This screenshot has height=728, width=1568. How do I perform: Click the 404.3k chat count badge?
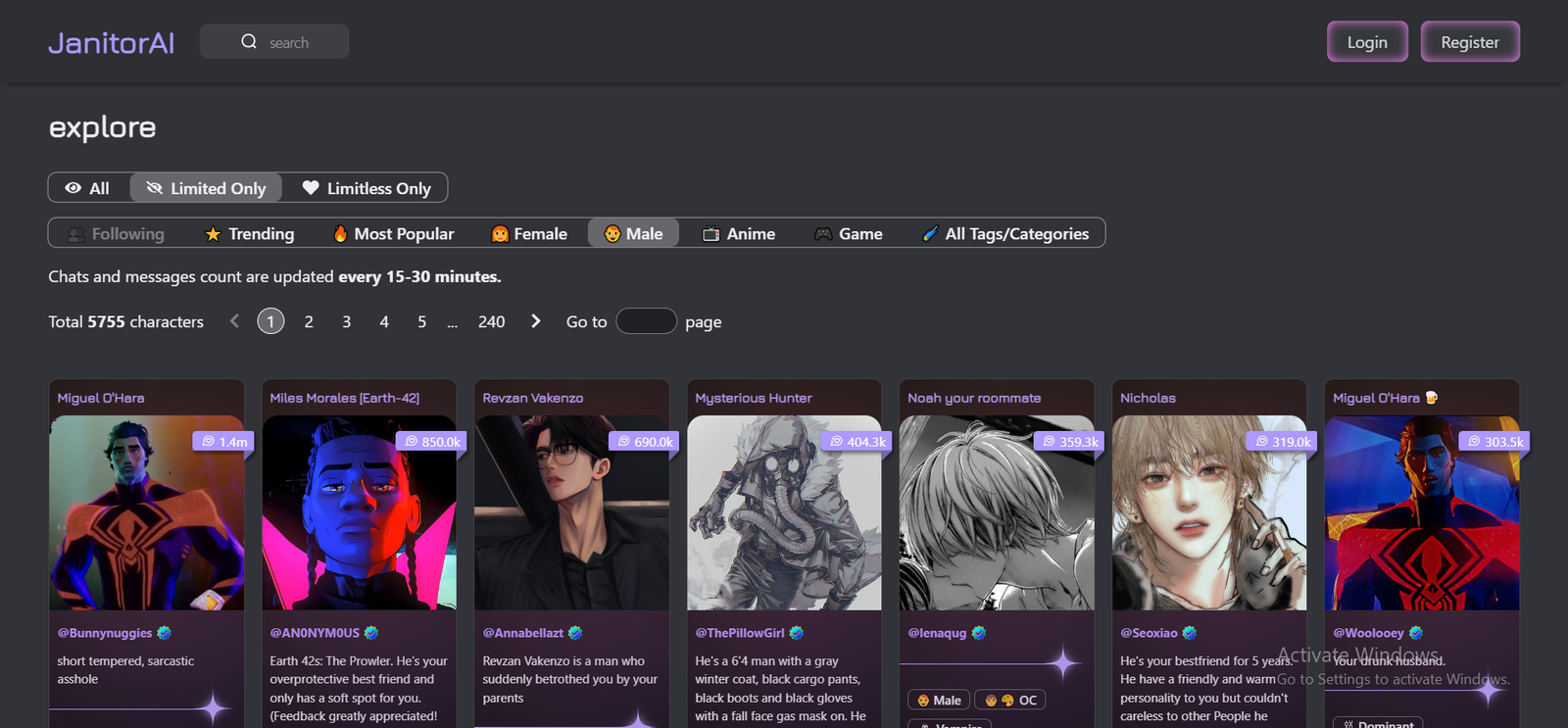(857, 442)
